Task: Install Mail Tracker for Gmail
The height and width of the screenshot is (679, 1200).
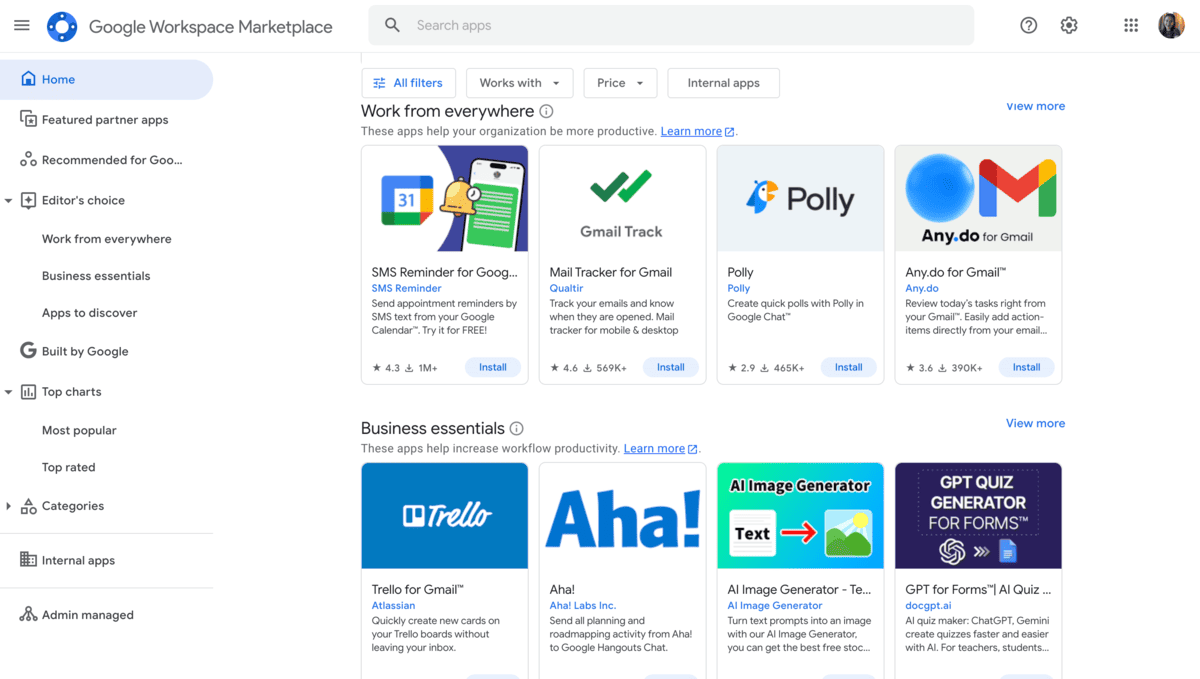Action: coord(671,367)
